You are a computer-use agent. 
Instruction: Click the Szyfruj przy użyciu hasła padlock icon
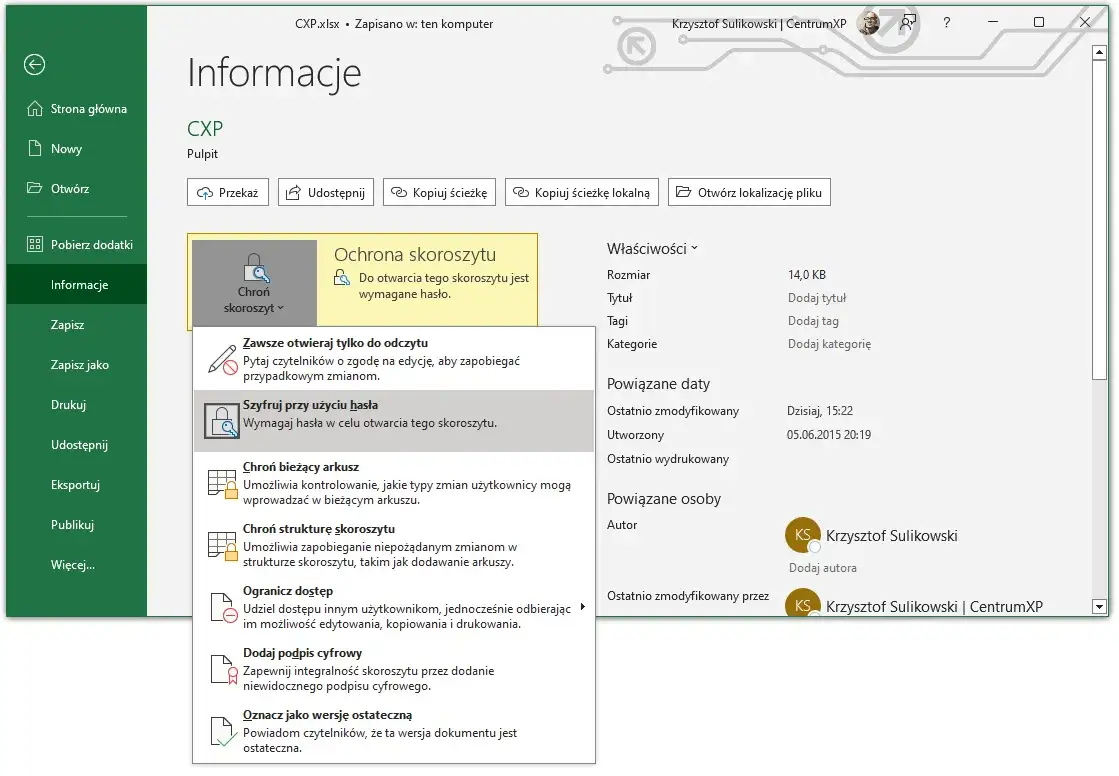point(221,419)
